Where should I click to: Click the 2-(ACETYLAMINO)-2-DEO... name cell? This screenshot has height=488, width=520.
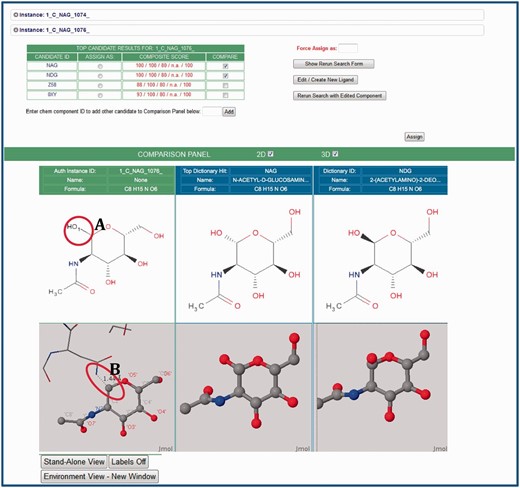405,180
